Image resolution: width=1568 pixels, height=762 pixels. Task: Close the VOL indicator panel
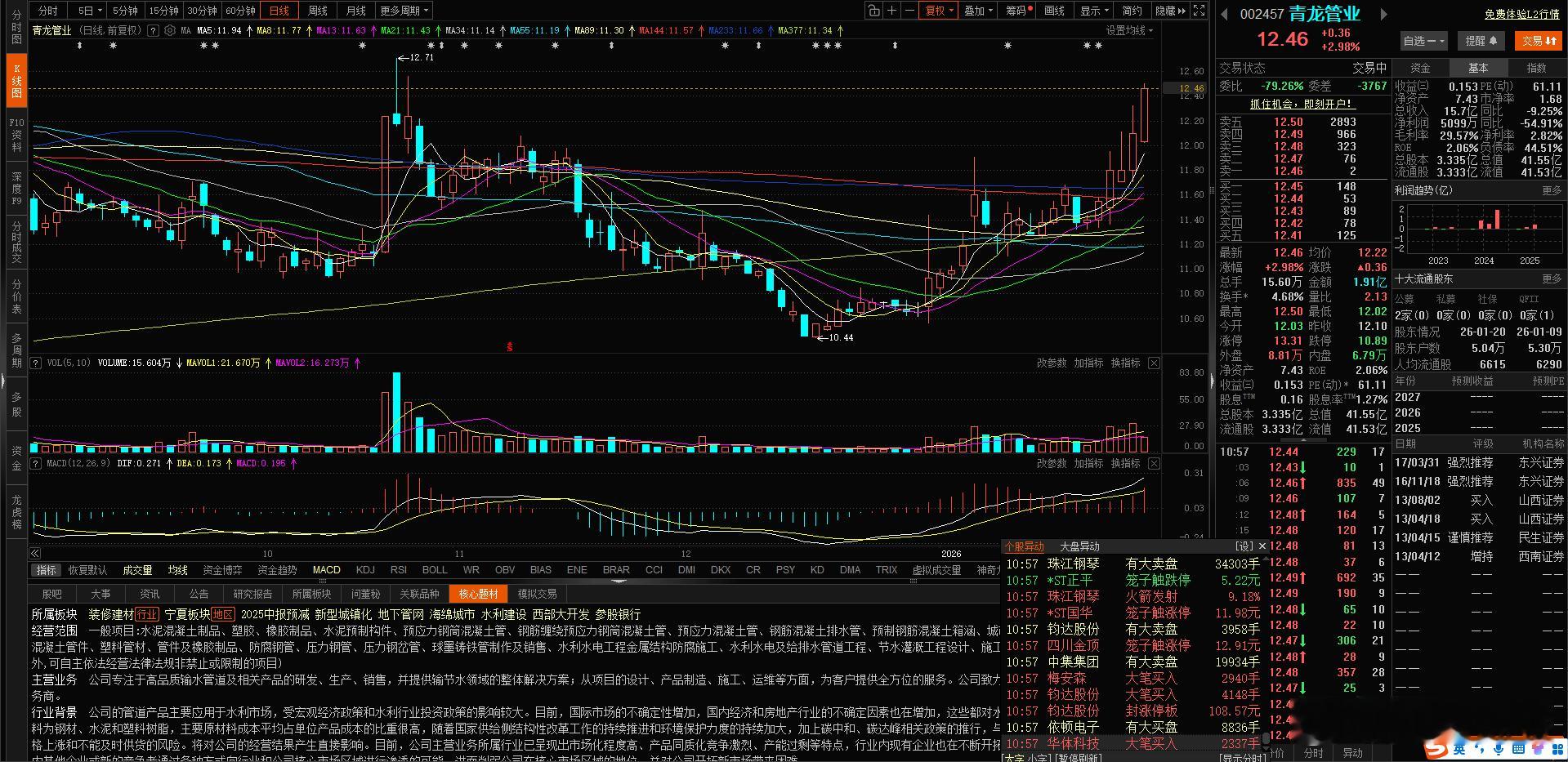[1154, 363]
